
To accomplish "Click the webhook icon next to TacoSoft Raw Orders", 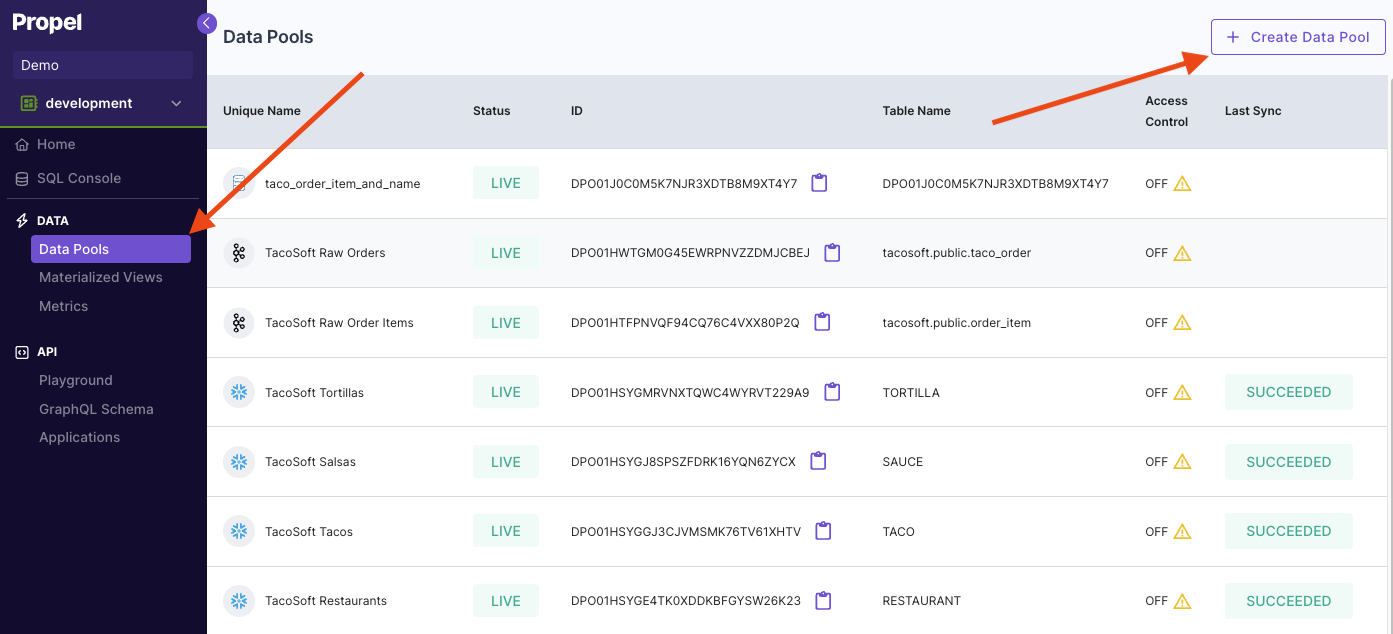I will tap(239, 252).
